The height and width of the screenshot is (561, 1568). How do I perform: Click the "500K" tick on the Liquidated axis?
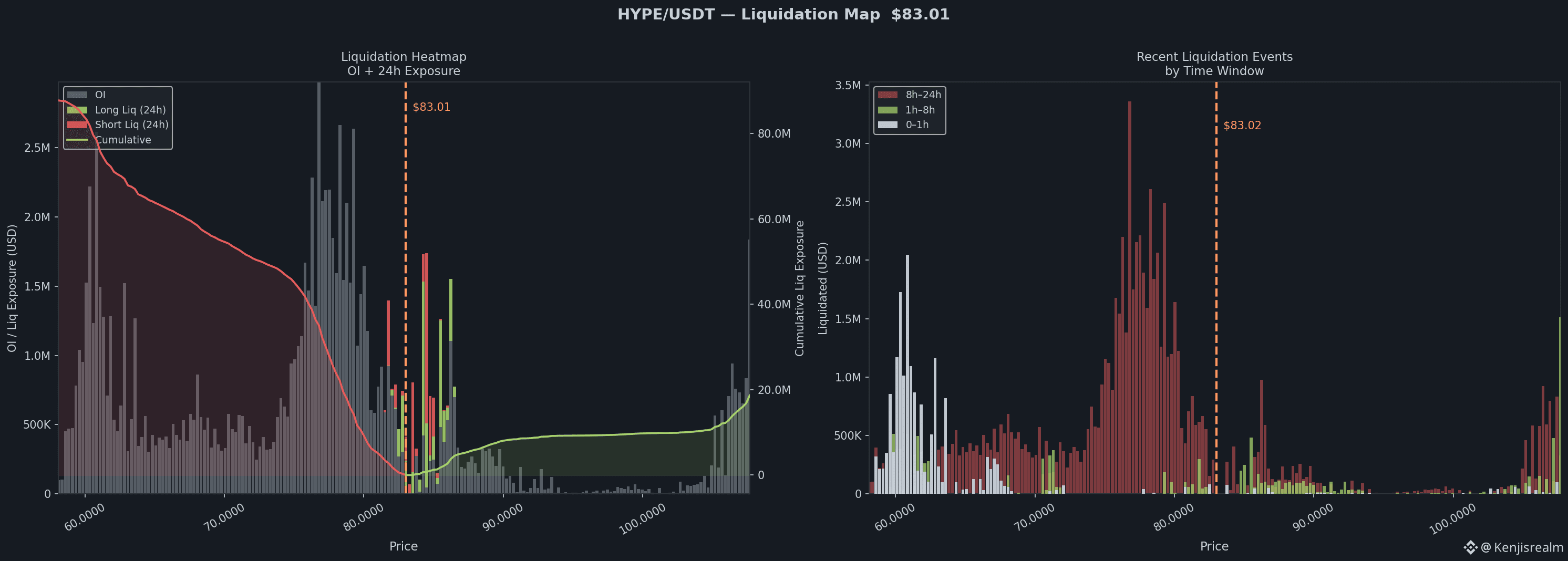(x=848, y=435)
